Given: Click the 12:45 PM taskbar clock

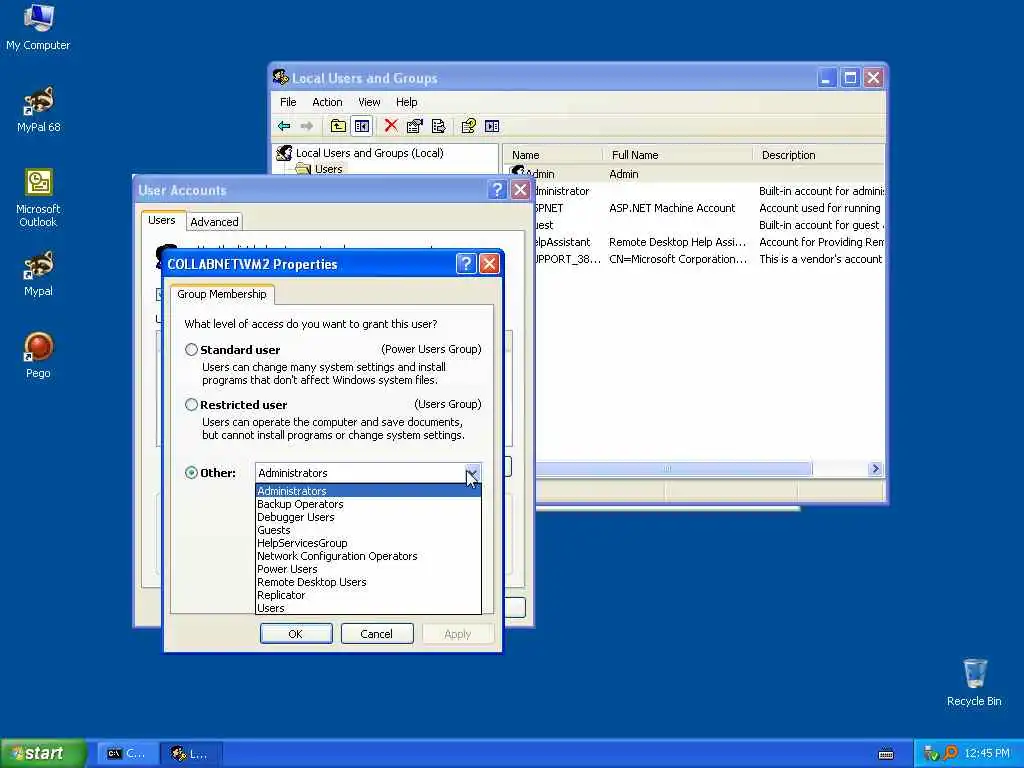Looking at the screenshot, I should point(987,753).
